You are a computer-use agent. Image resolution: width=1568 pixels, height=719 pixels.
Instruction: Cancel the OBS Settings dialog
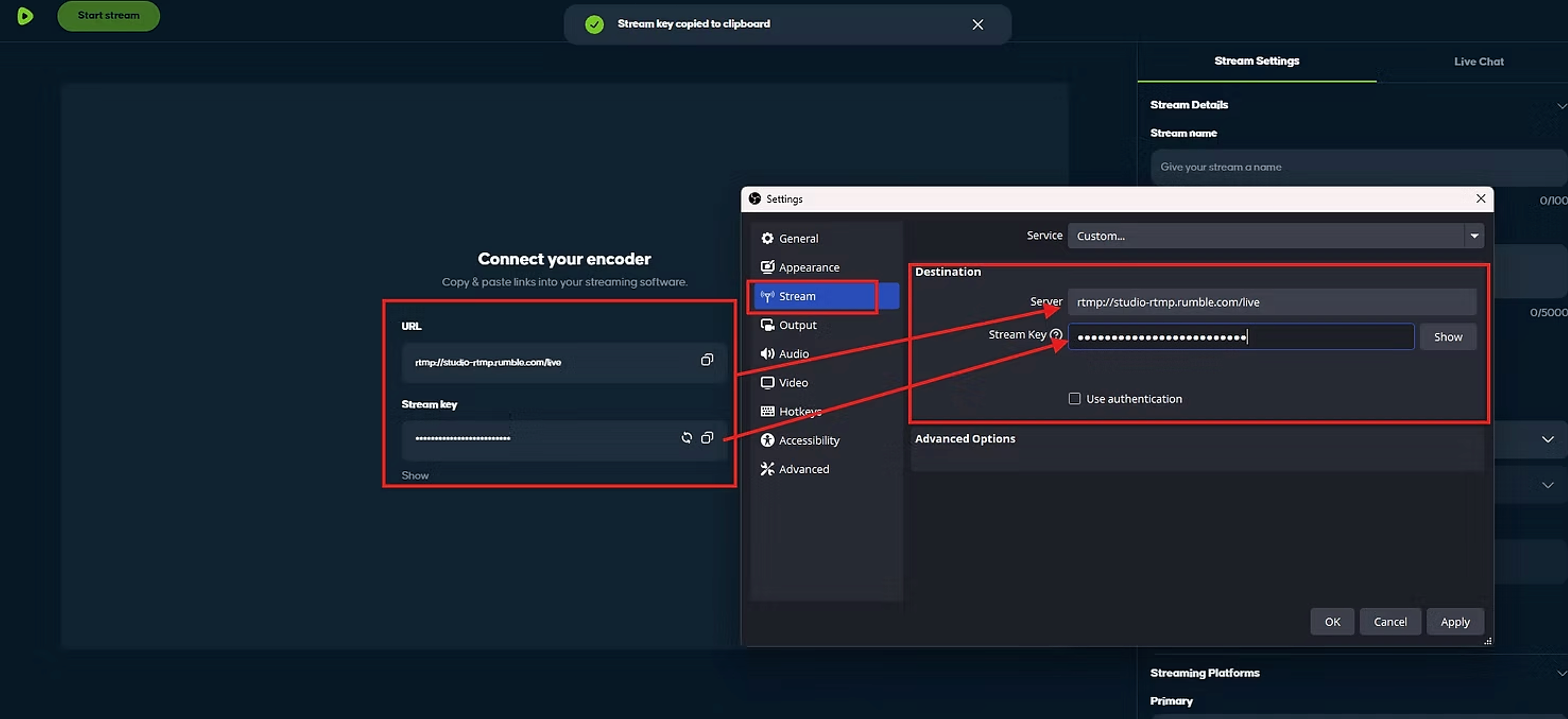[x=1390, y=622]
